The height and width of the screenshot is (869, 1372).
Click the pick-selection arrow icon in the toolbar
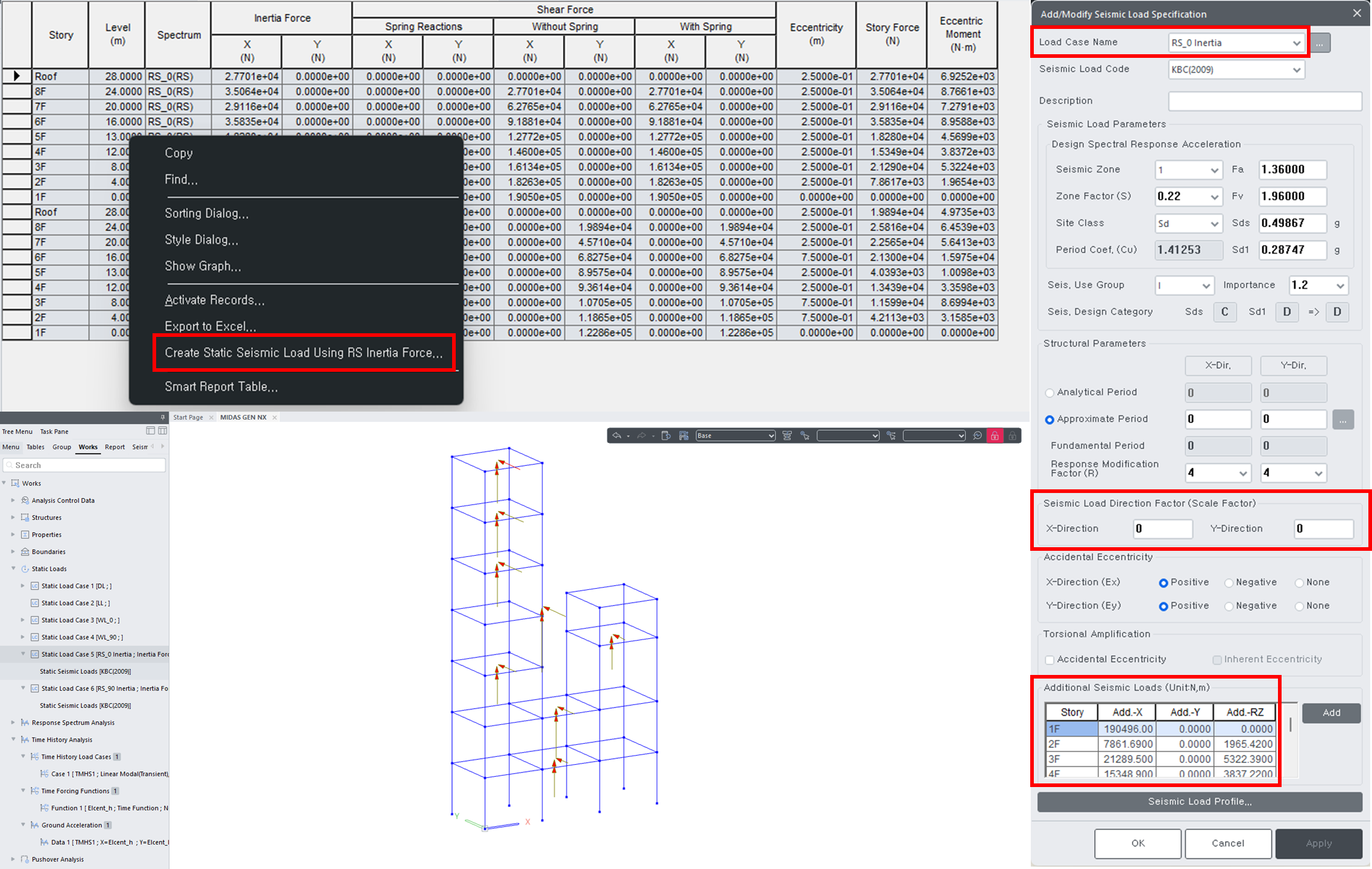(805, 436)
